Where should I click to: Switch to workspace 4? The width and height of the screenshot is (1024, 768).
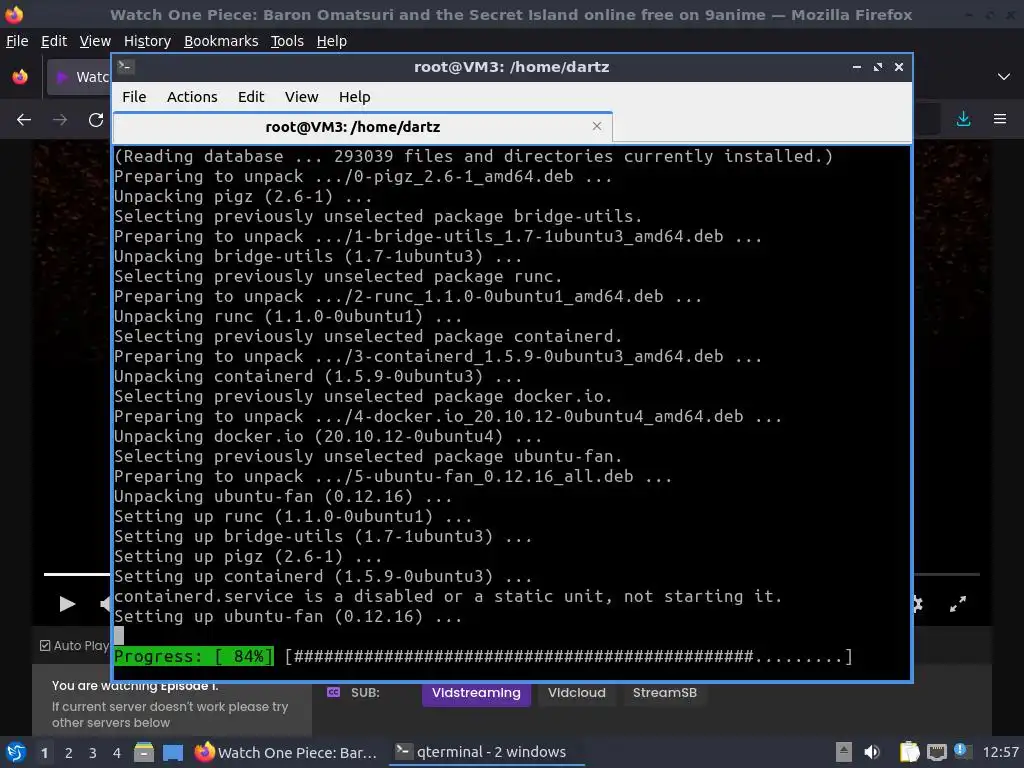coord(117,752)
